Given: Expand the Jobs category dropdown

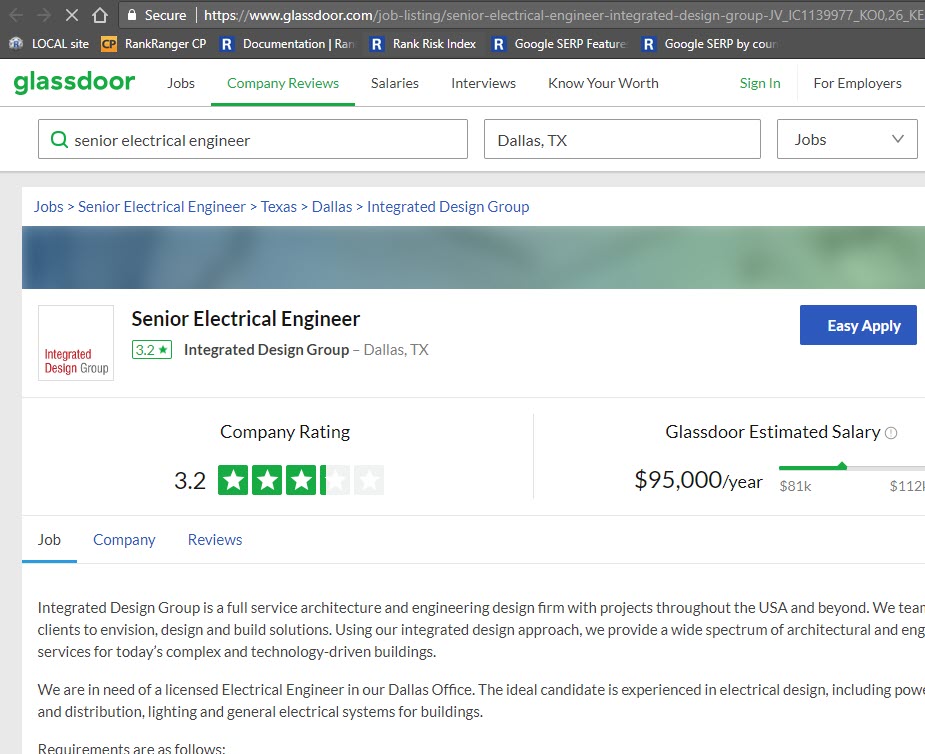Looking at the screenshot, I should tap(847, 139).
